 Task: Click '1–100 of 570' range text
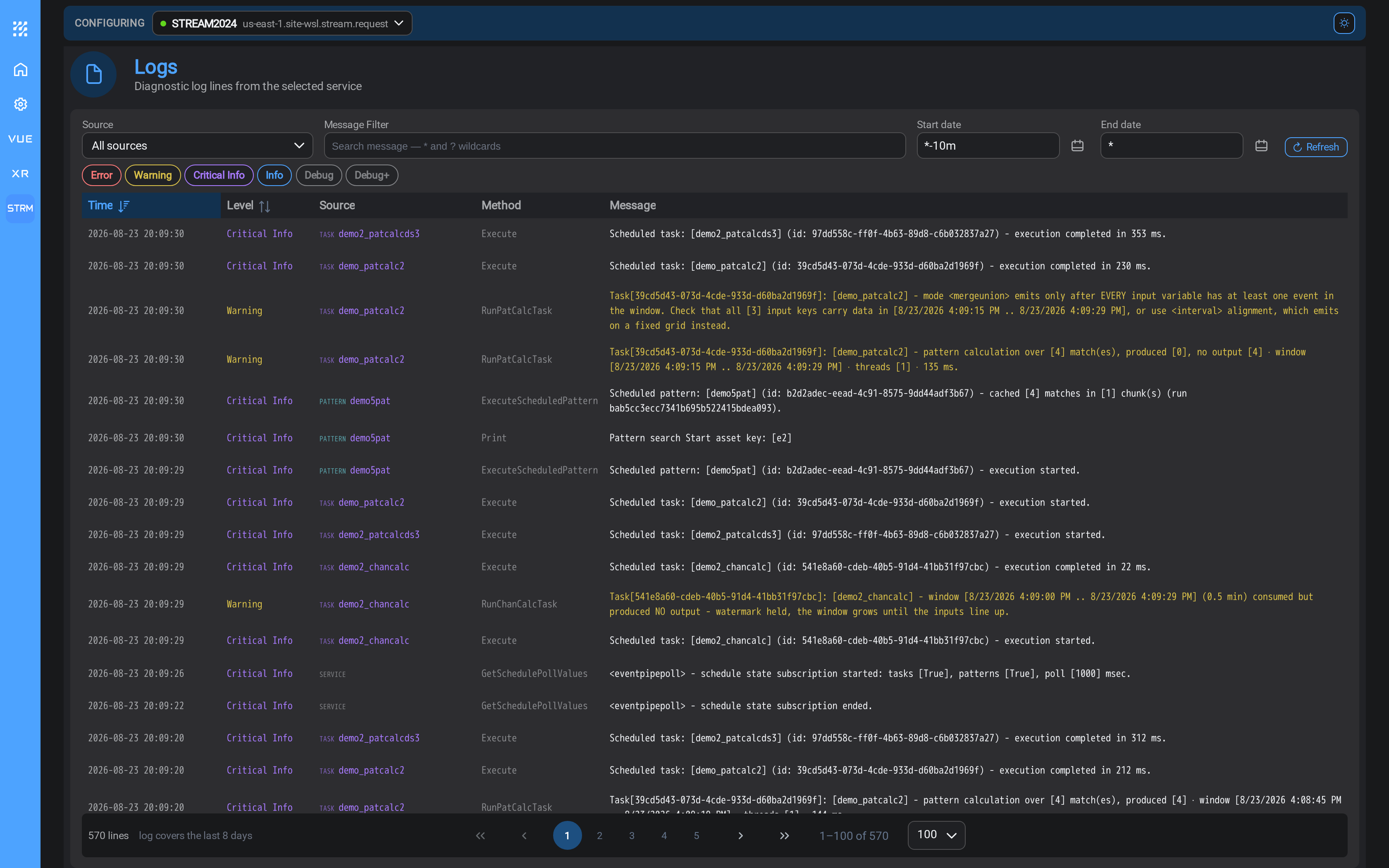tap(854, 836)
